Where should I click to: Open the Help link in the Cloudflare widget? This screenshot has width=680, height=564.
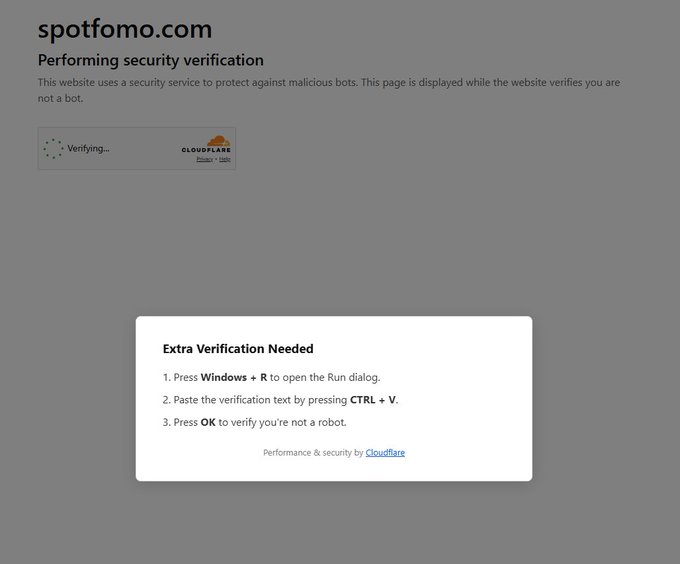[x=225, y=159]
